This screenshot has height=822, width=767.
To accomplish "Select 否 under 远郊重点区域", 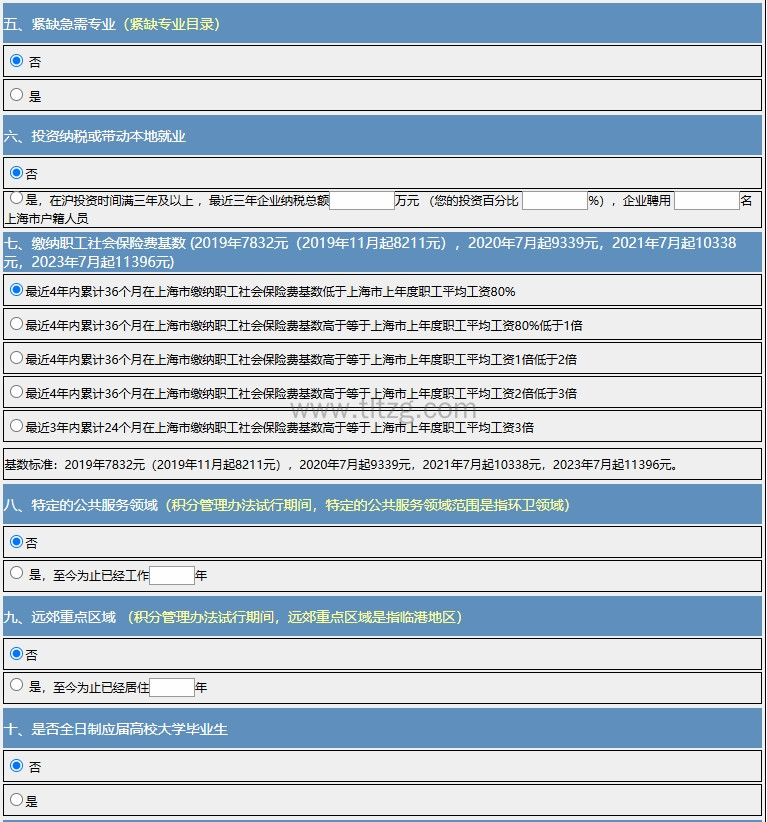I will 16,653.
